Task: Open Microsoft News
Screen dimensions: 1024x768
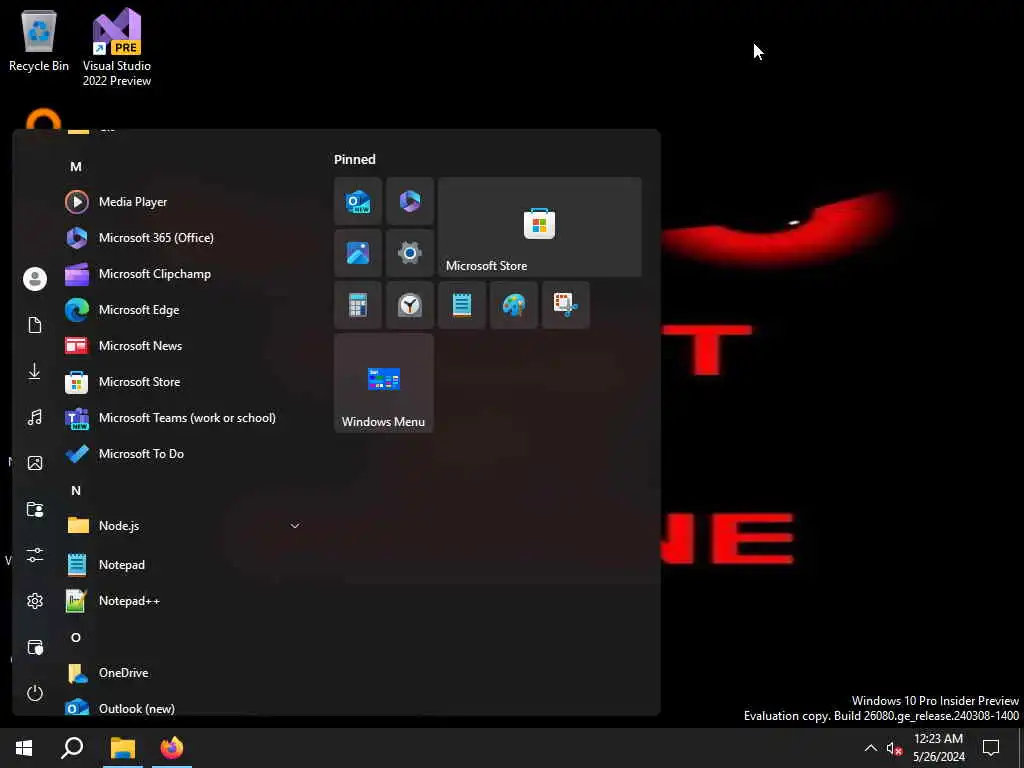Action: point(183,345)
